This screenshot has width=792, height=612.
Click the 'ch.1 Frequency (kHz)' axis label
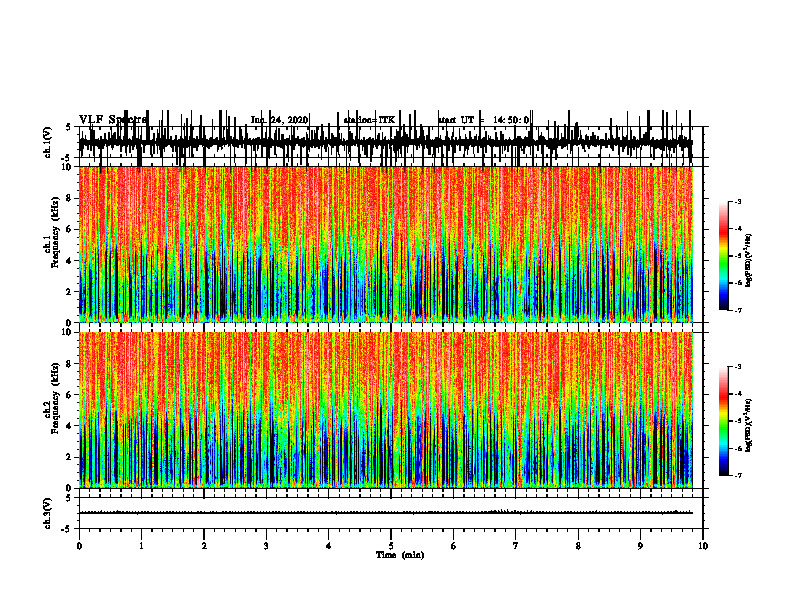(x=52, y=233)
